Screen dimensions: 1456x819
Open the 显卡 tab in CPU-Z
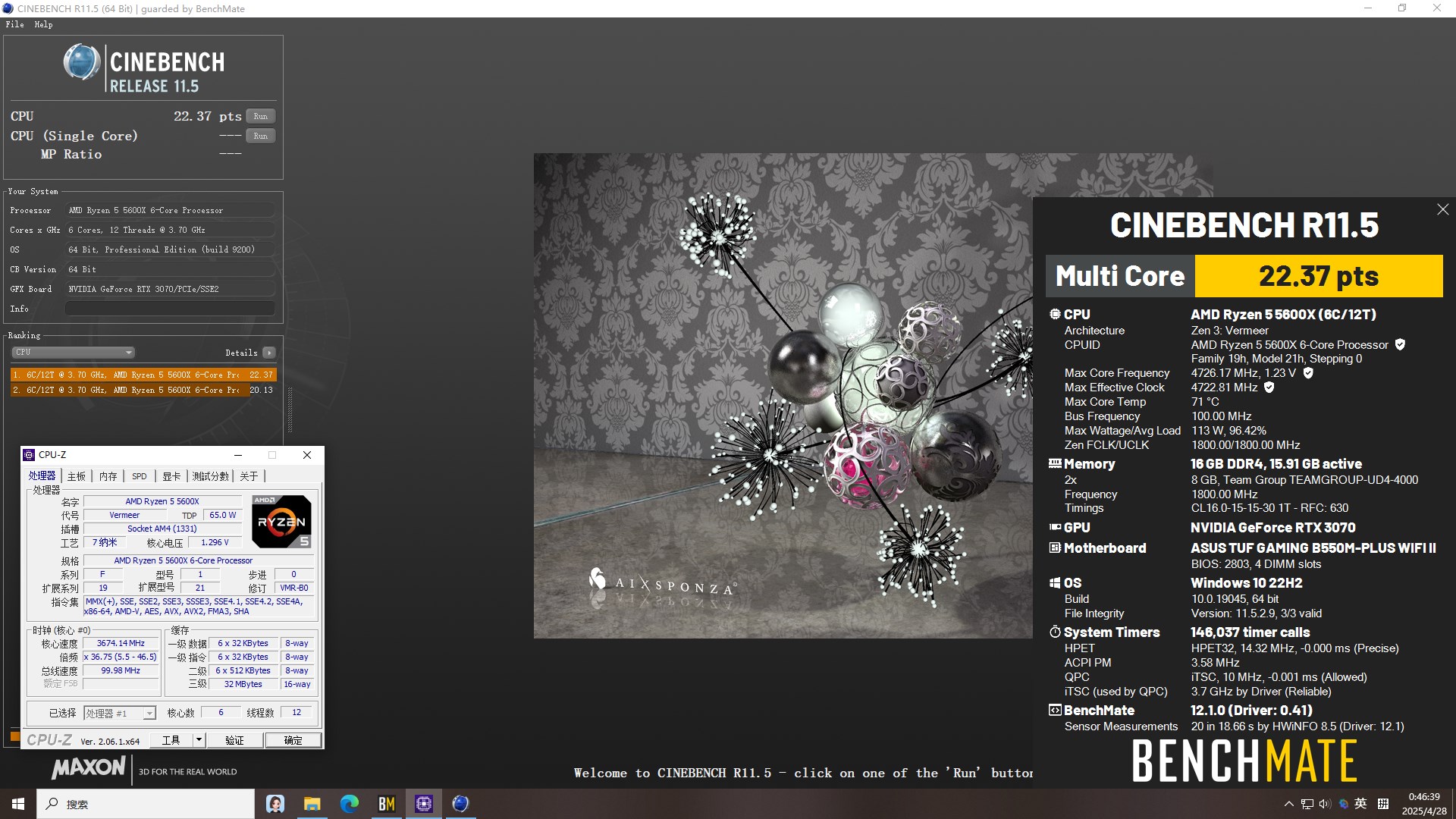pos(171,476)
